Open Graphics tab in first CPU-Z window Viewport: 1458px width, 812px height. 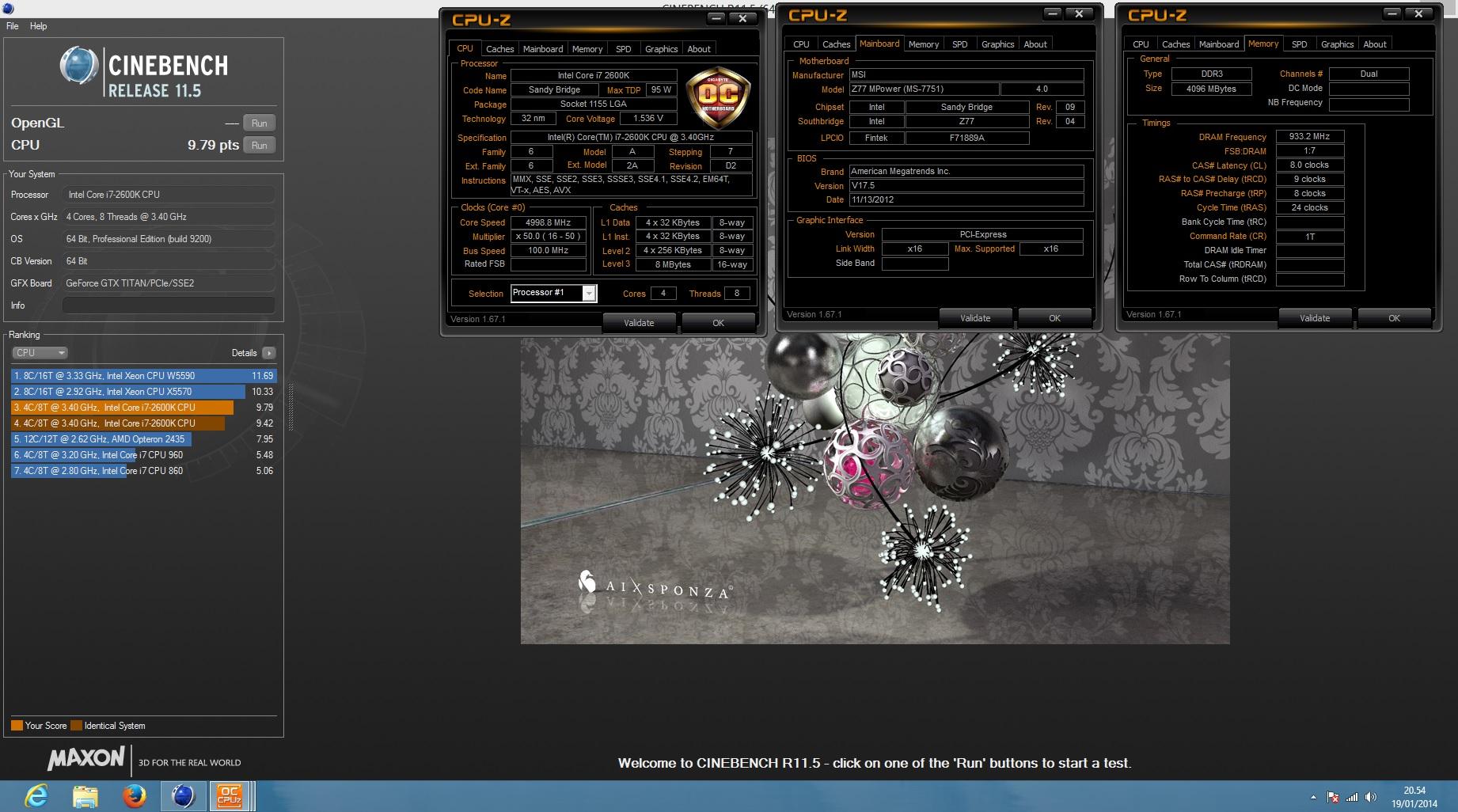click(x=661, y=49)
